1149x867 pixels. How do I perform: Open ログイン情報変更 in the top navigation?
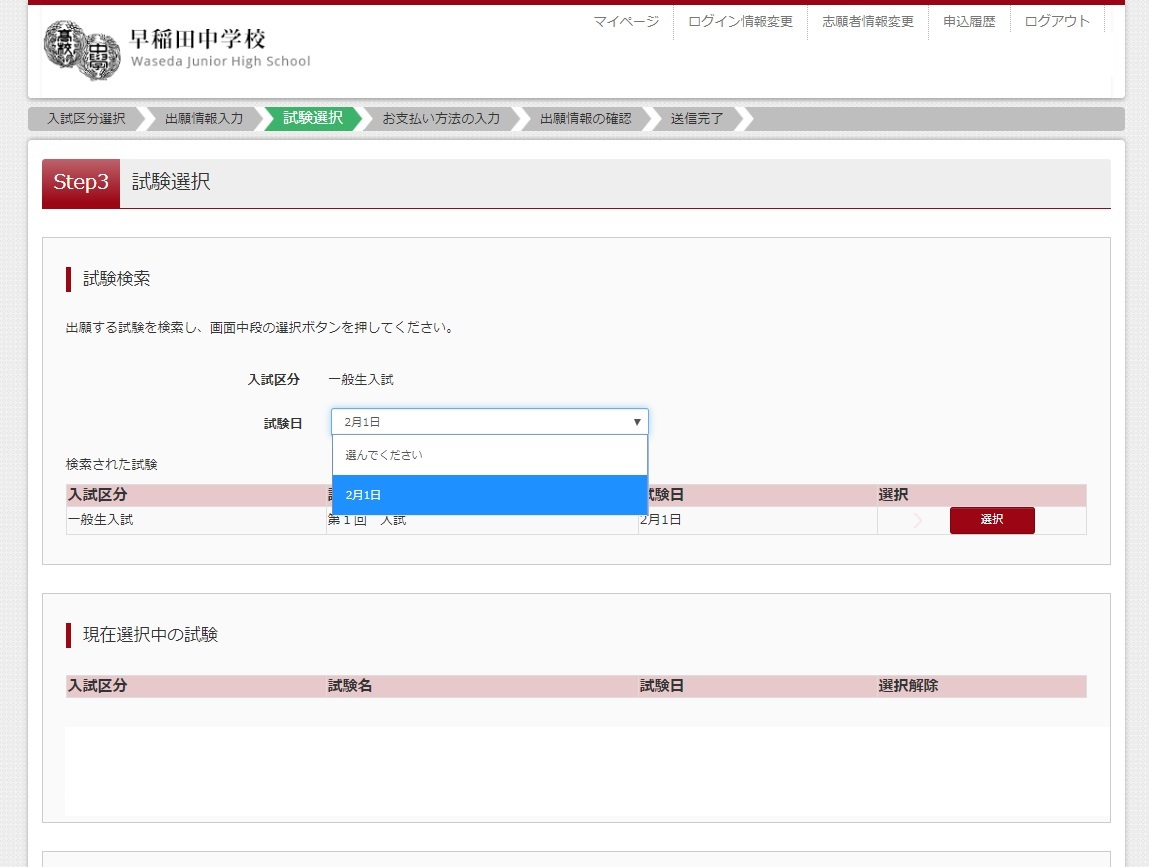coord(740,21)
